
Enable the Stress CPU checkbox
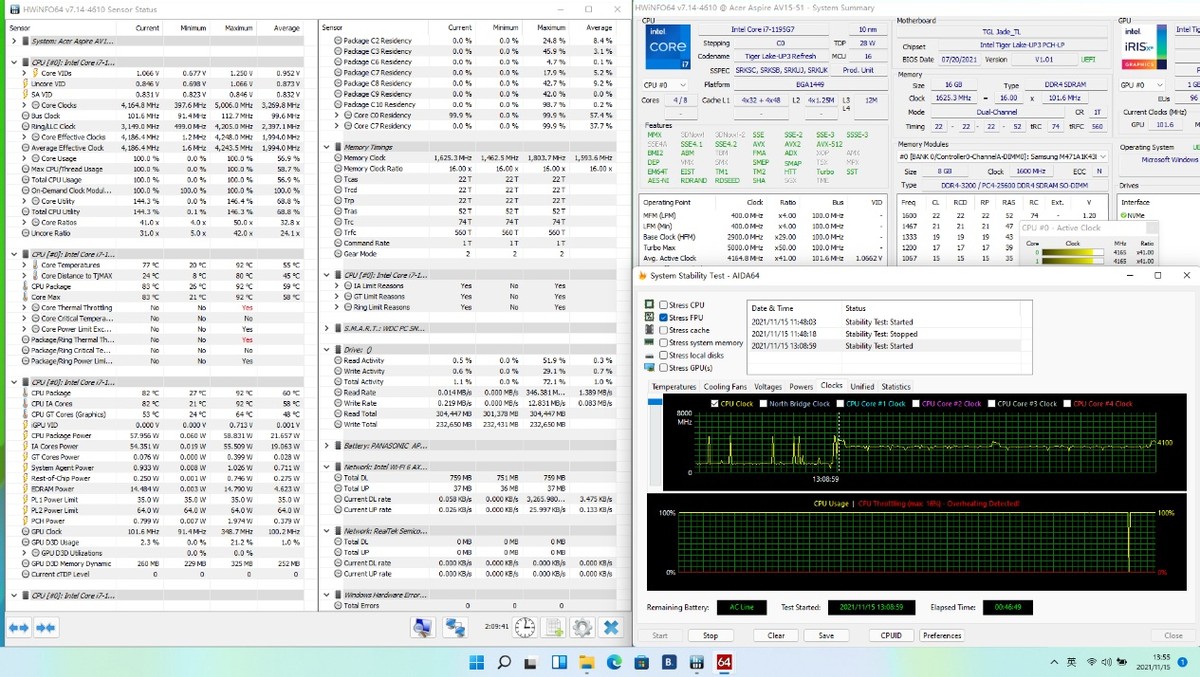(663, 304)
